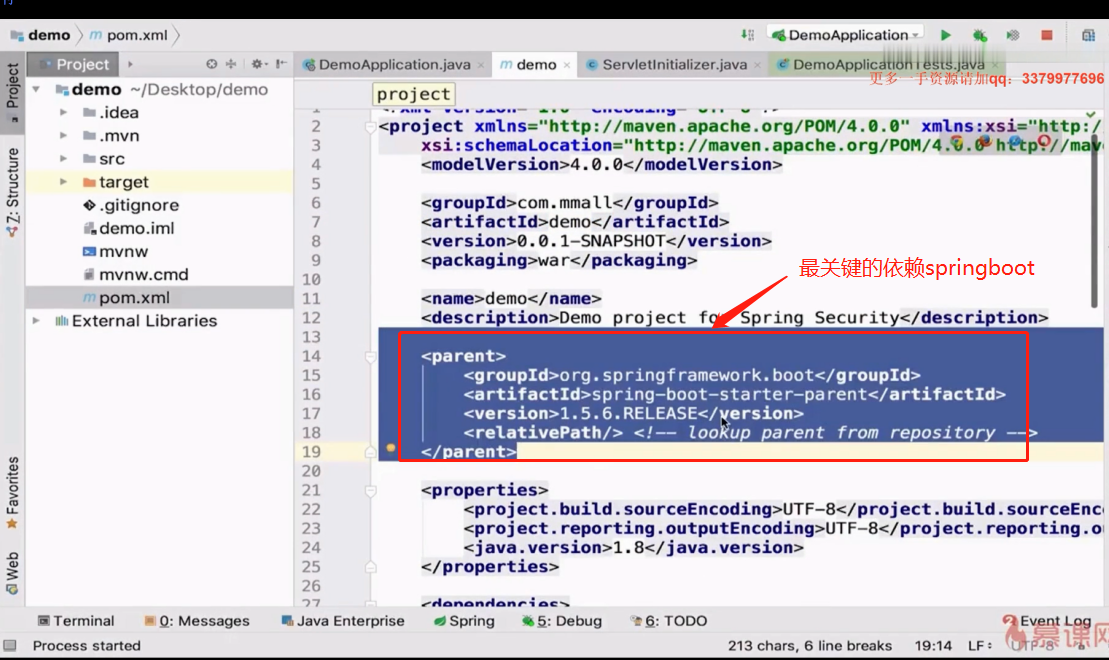Collapse all icon in Project panel header

pyautogui.click(x=231, y=64)
